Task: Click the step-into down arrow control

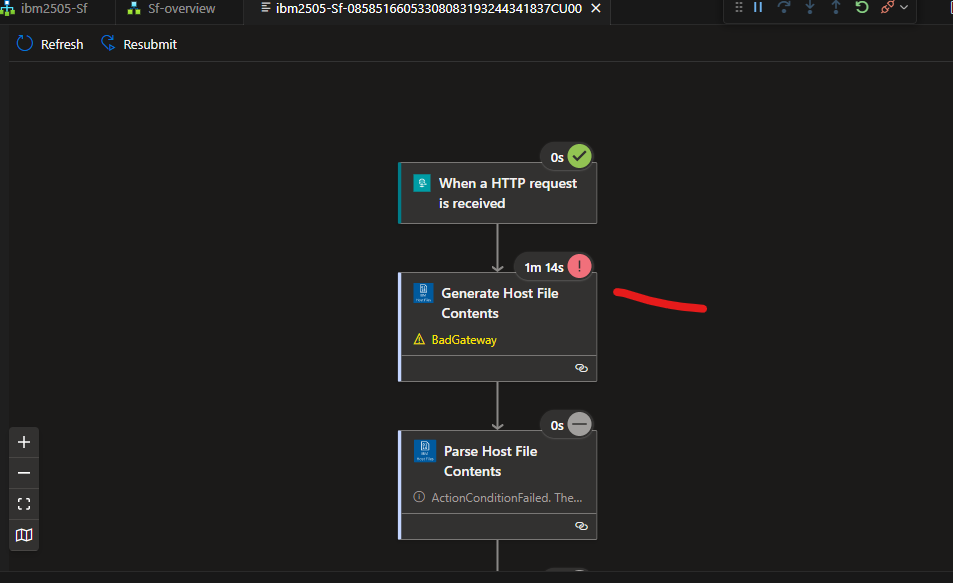Action: tap(810, 7)
